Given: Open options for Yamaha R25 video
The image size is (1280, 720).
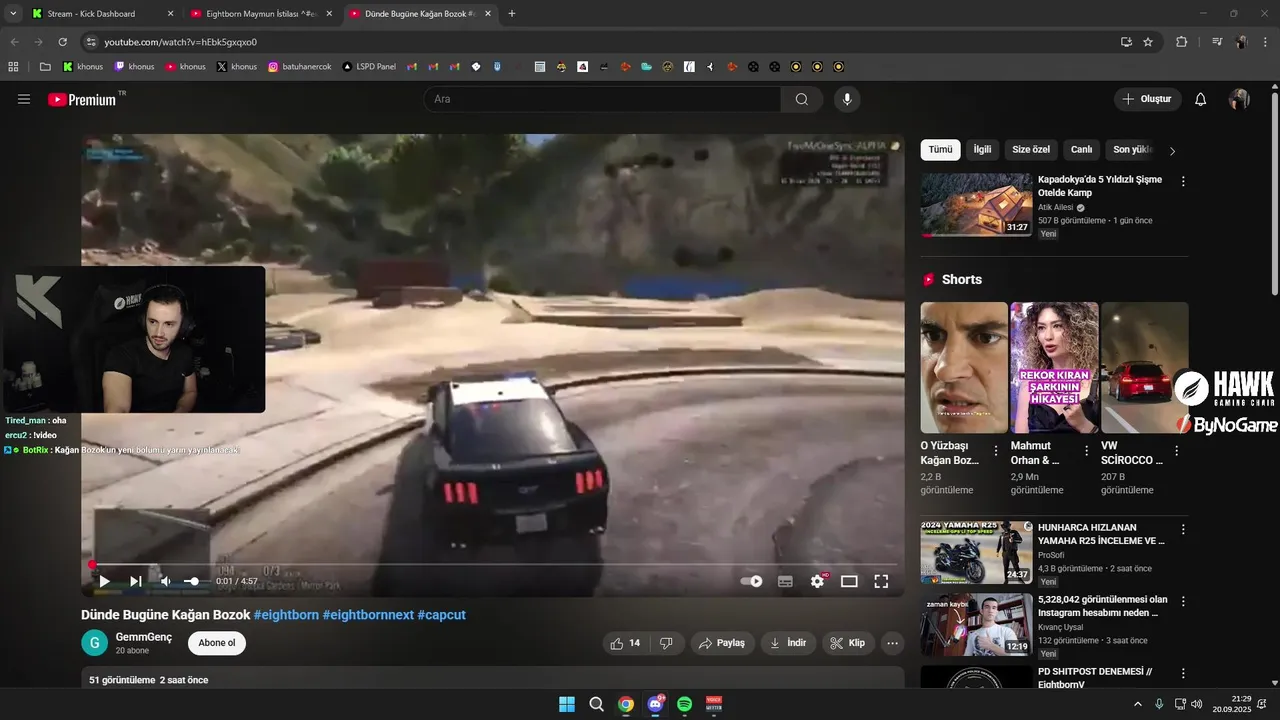Looking at the screenshot, I should (1183, 529).
